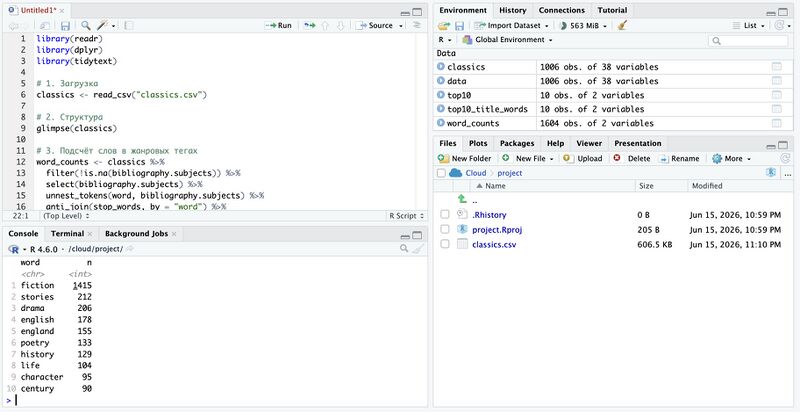800x412 pixels.
Task: Switch to the Plots tab
Action: (478, 143)
